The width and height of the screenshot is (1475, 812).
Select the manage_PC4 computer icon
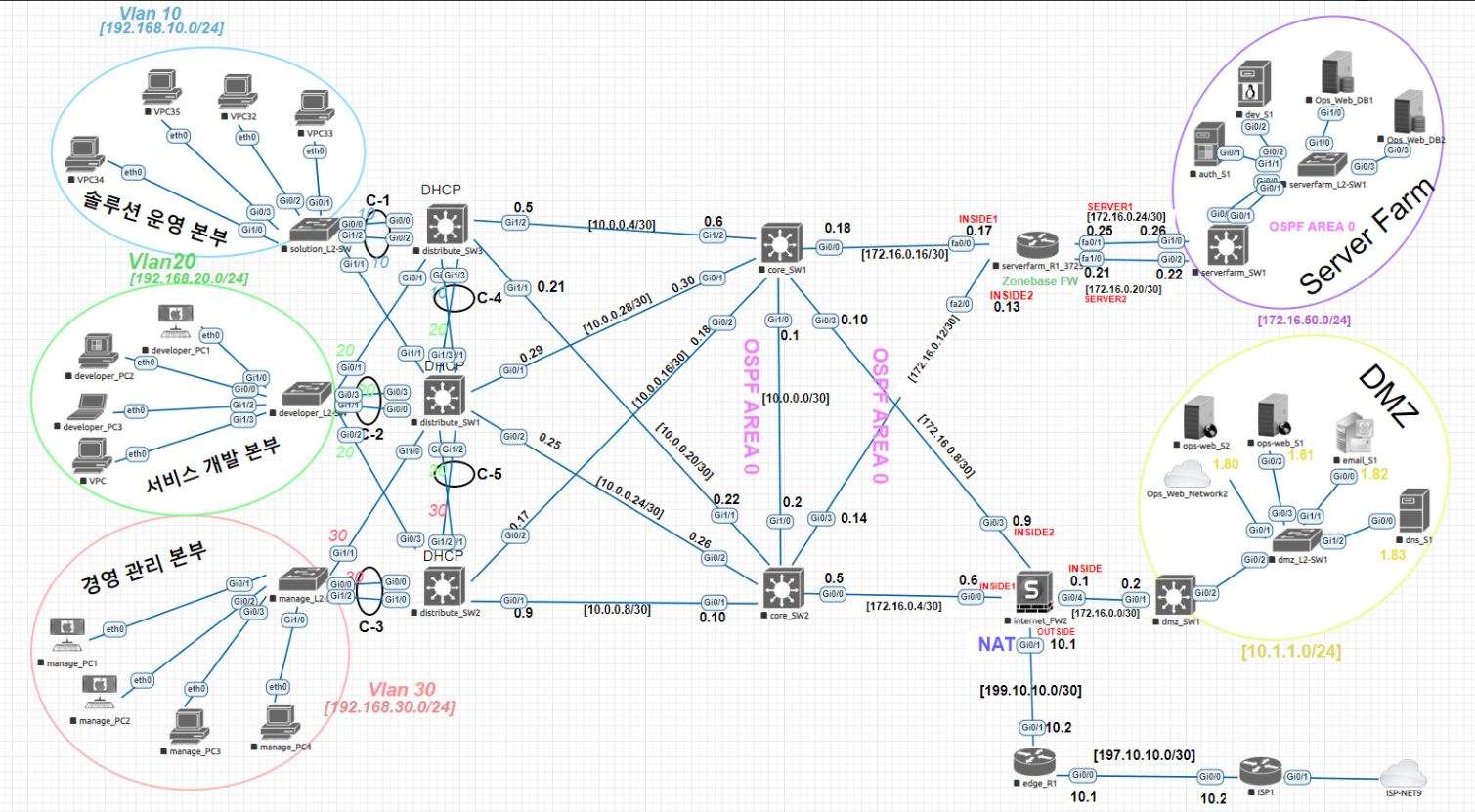pos(281,722)
